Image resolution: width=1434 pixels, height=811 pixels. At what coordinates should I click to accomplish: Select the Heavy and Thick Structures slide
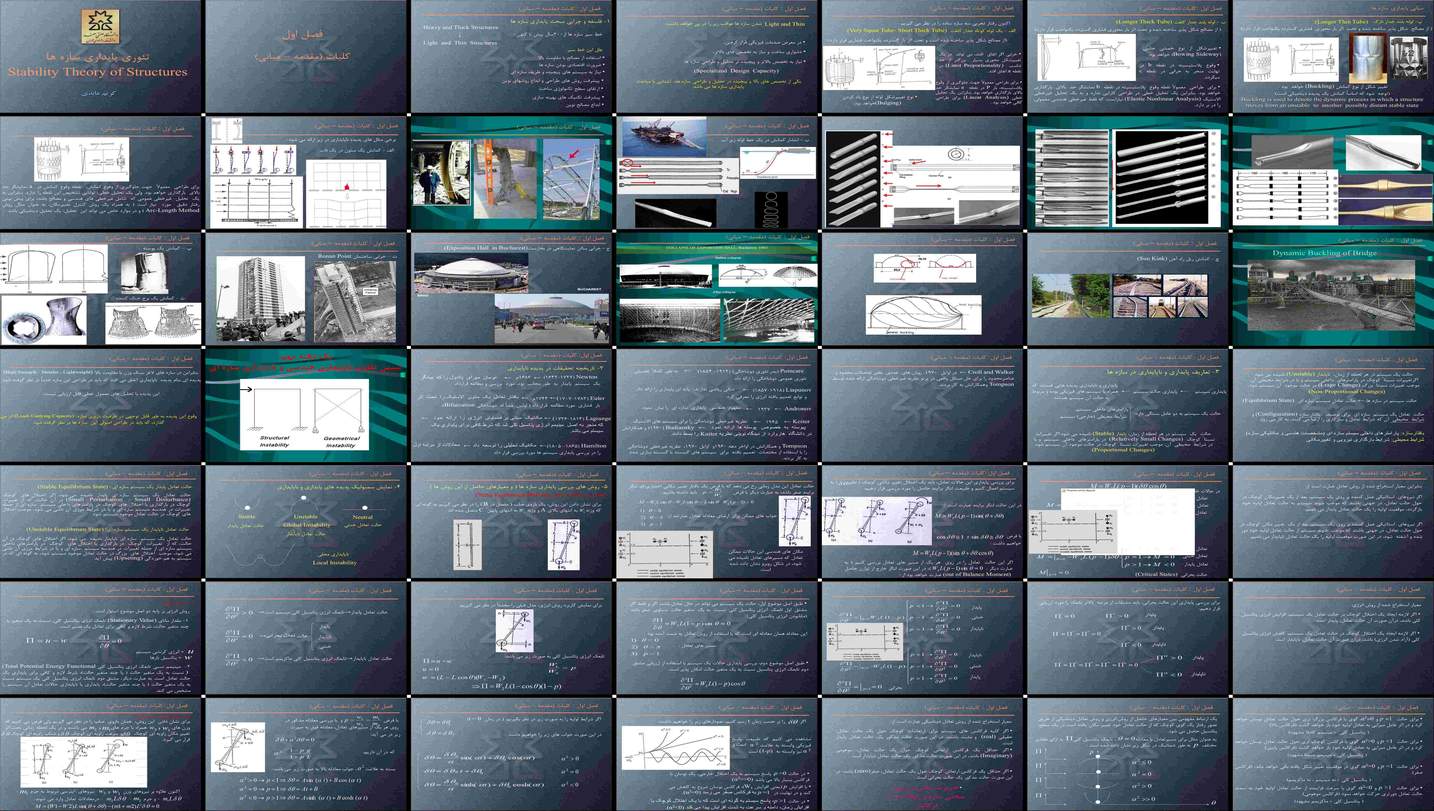[511, 57]
